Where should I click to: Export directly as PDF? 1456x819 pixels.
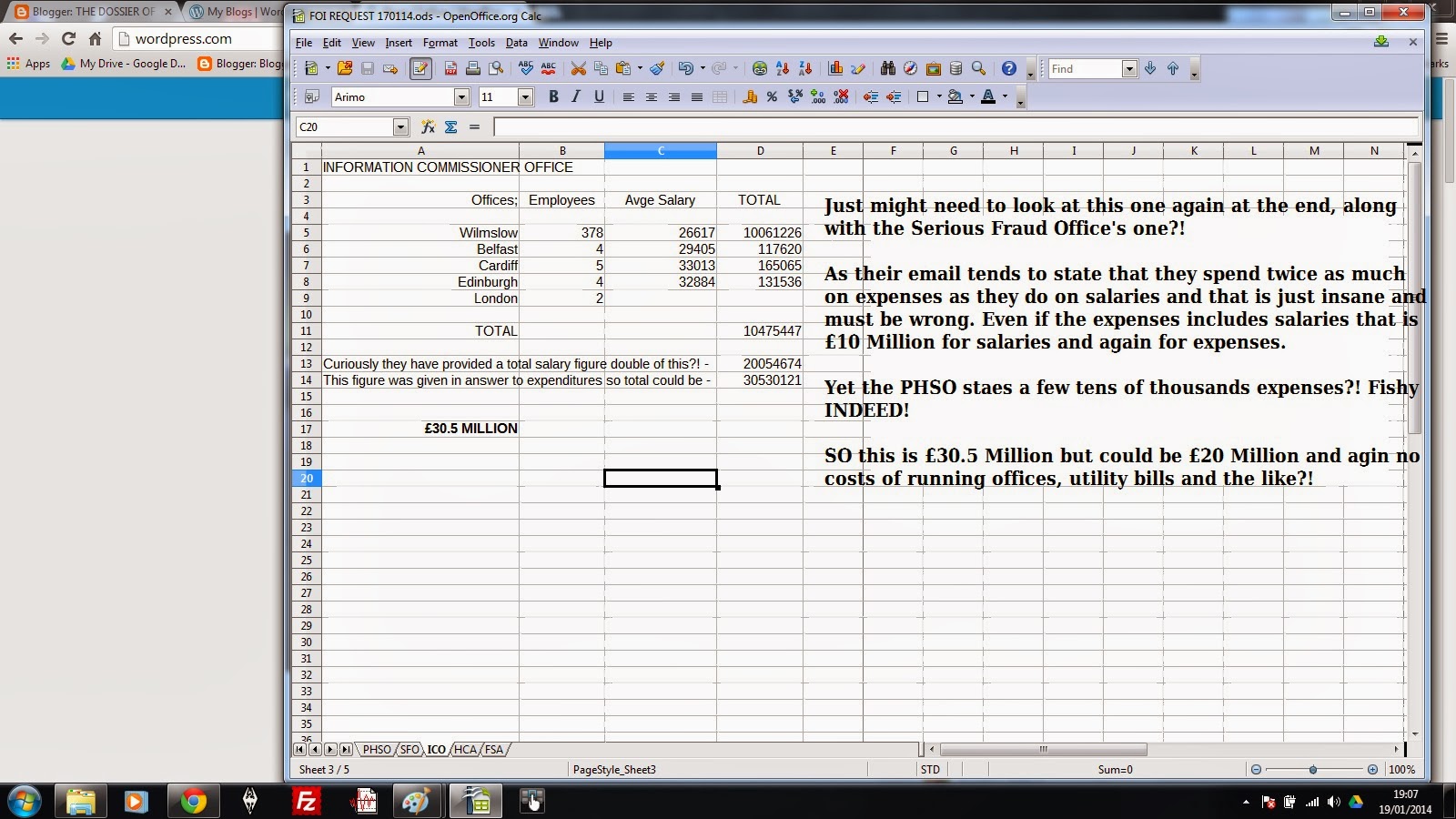click(x=450, y=69)
